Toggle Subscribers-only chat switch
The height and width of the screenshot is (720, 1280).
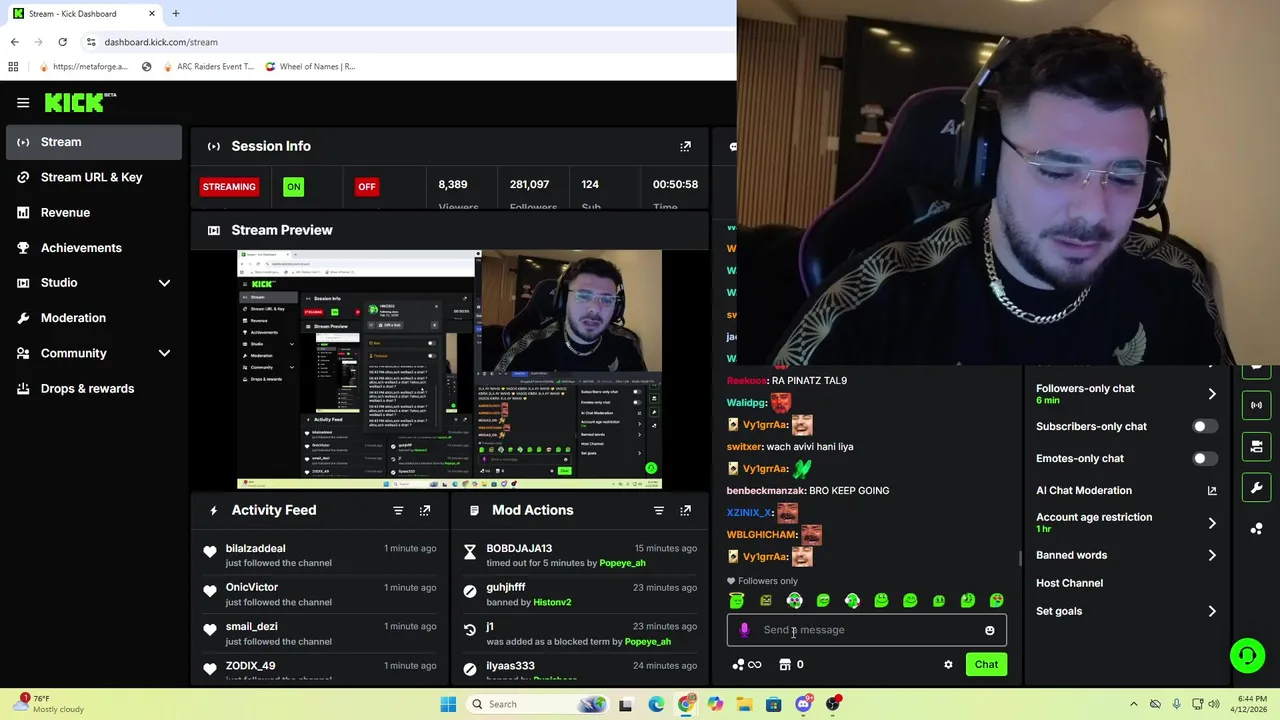point(1204,426)
